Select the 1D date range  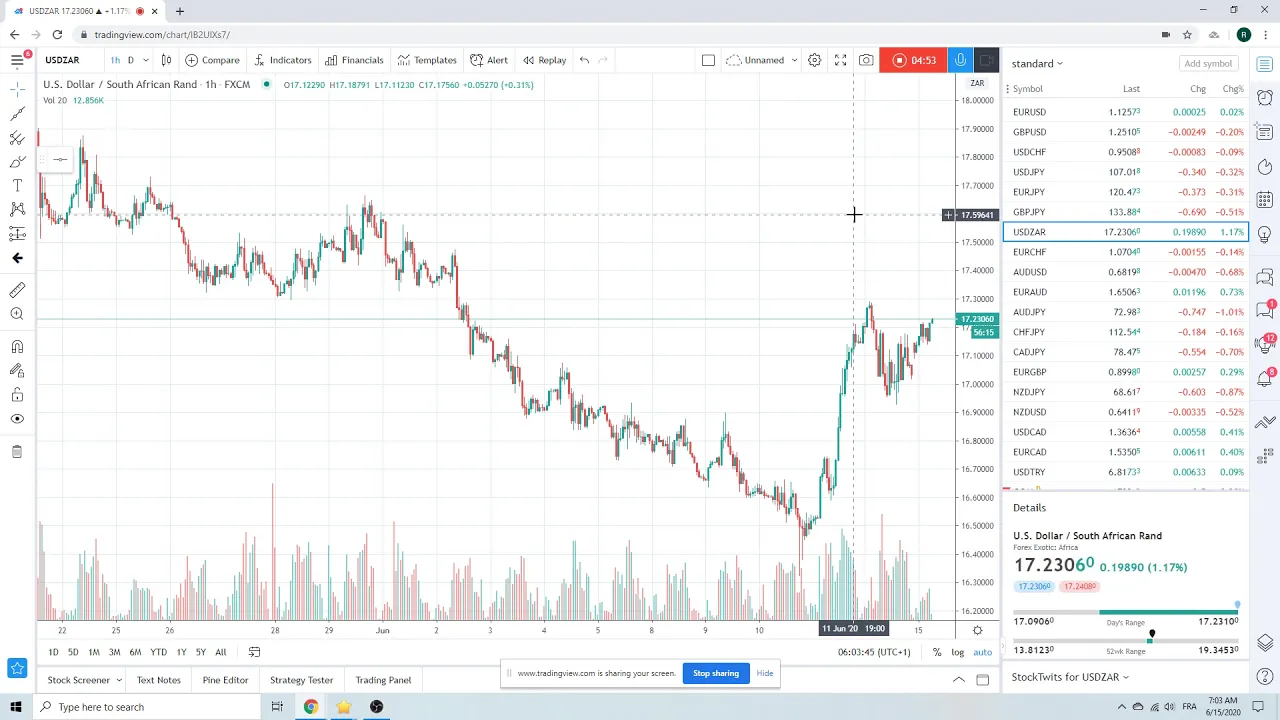(53, 652)
